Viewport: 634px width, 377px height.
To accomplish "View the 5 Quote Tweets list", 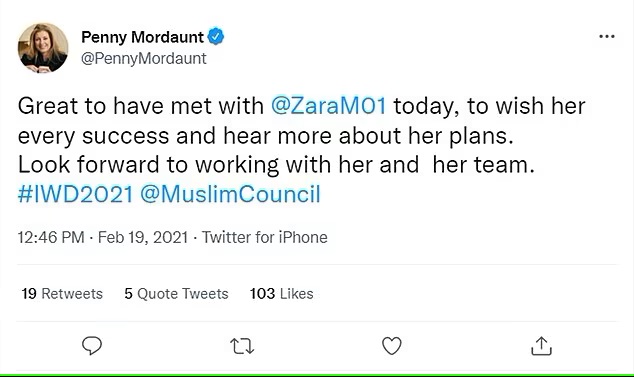I will pyautogui.click(x=176, y=294).
